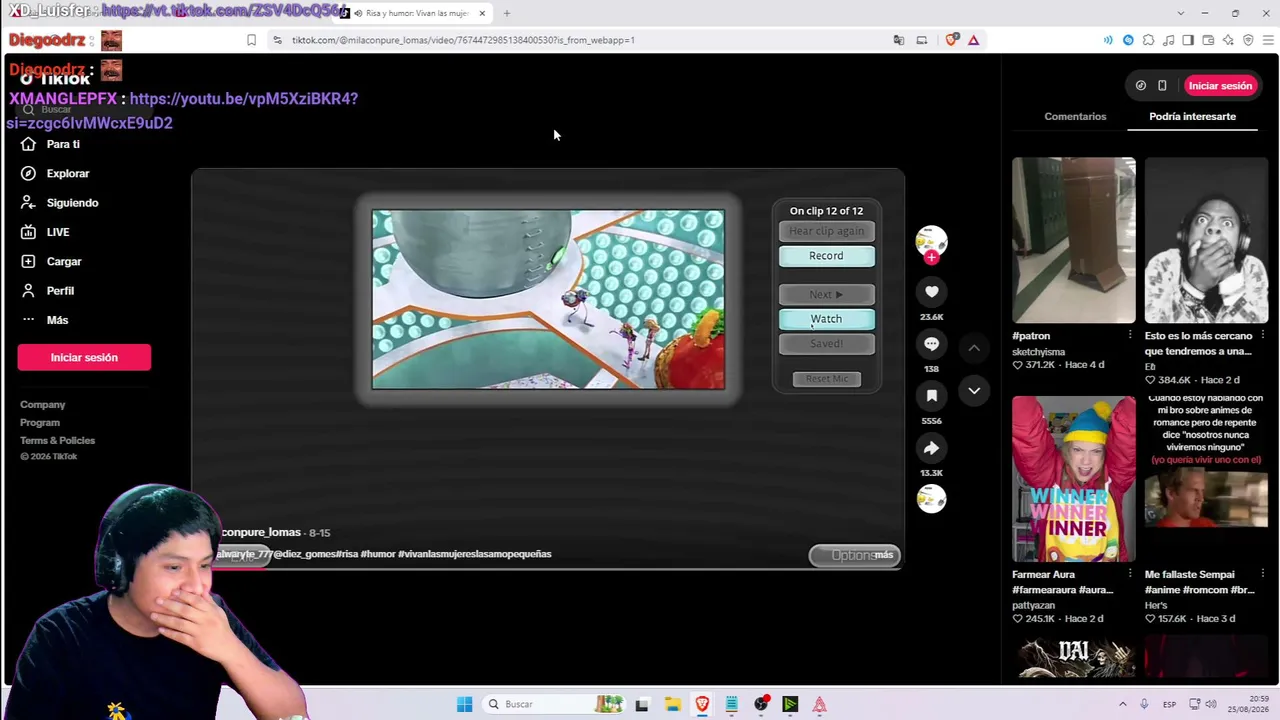Open the Brave Wallet icon
This screenshot has width=1280, height=720.
click(1208, 40)
